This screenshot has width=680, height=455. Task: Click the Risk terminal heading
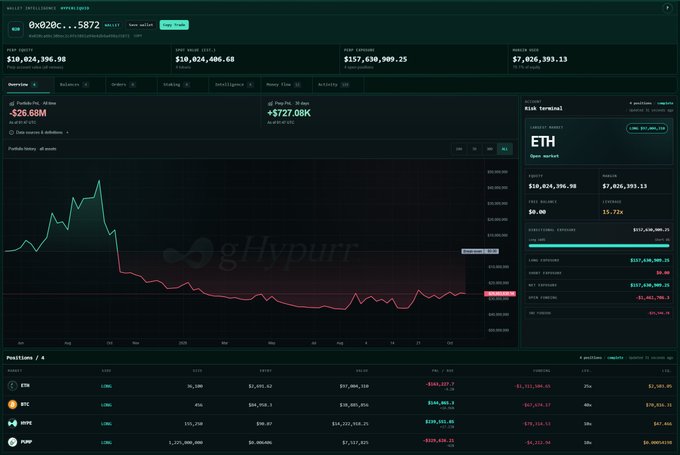tap(543, 108)
